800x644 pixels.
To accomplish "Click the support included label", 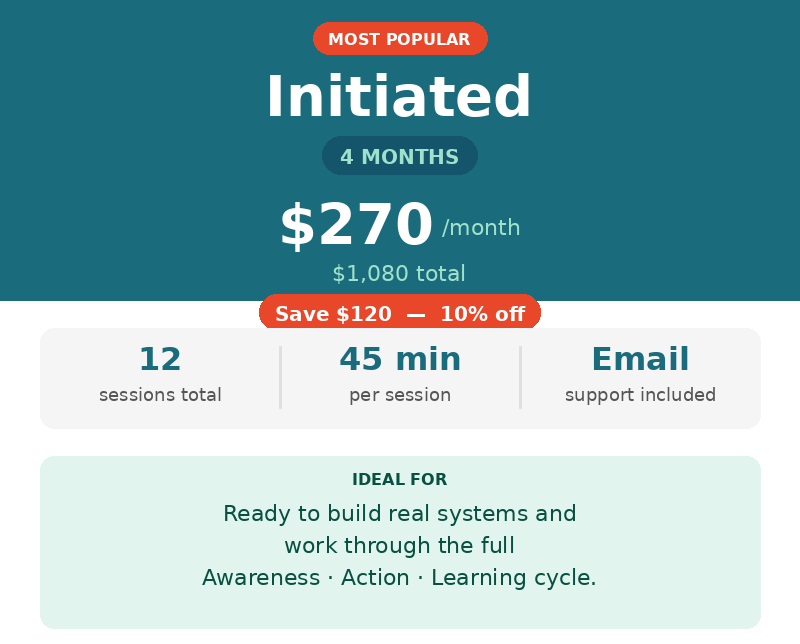I will coord(640,395).
